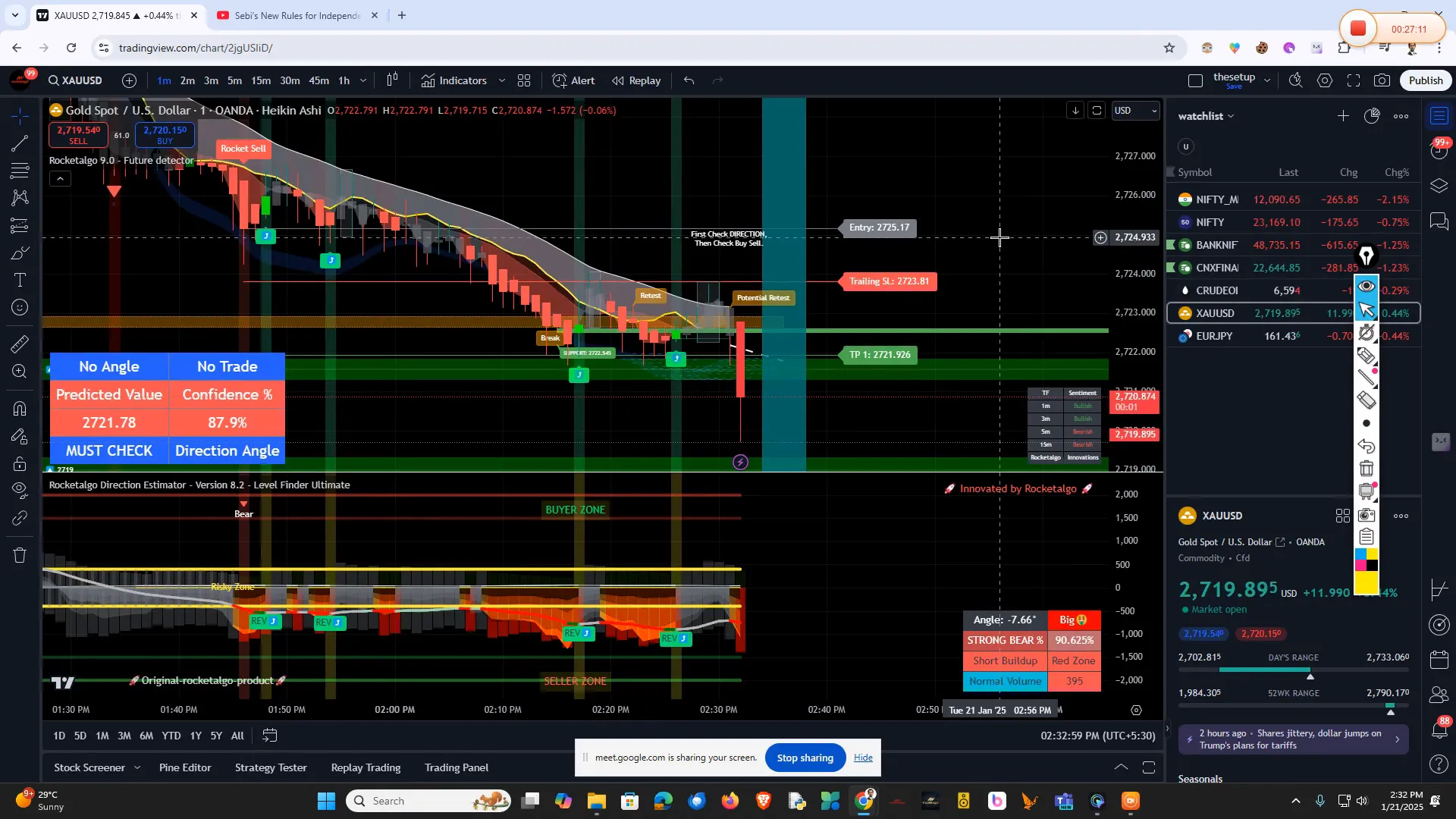The width and height of the screenshot is (1456, 819).
Task: Open the calendar panel in right sidebar
Action: [1439, 659]
